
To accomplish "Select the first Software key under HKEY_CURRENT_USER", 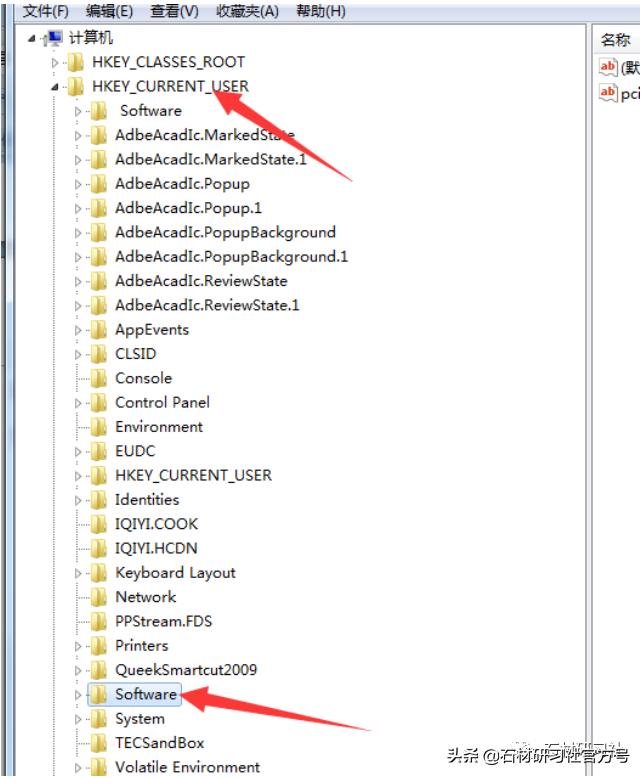I will [151, 111].
